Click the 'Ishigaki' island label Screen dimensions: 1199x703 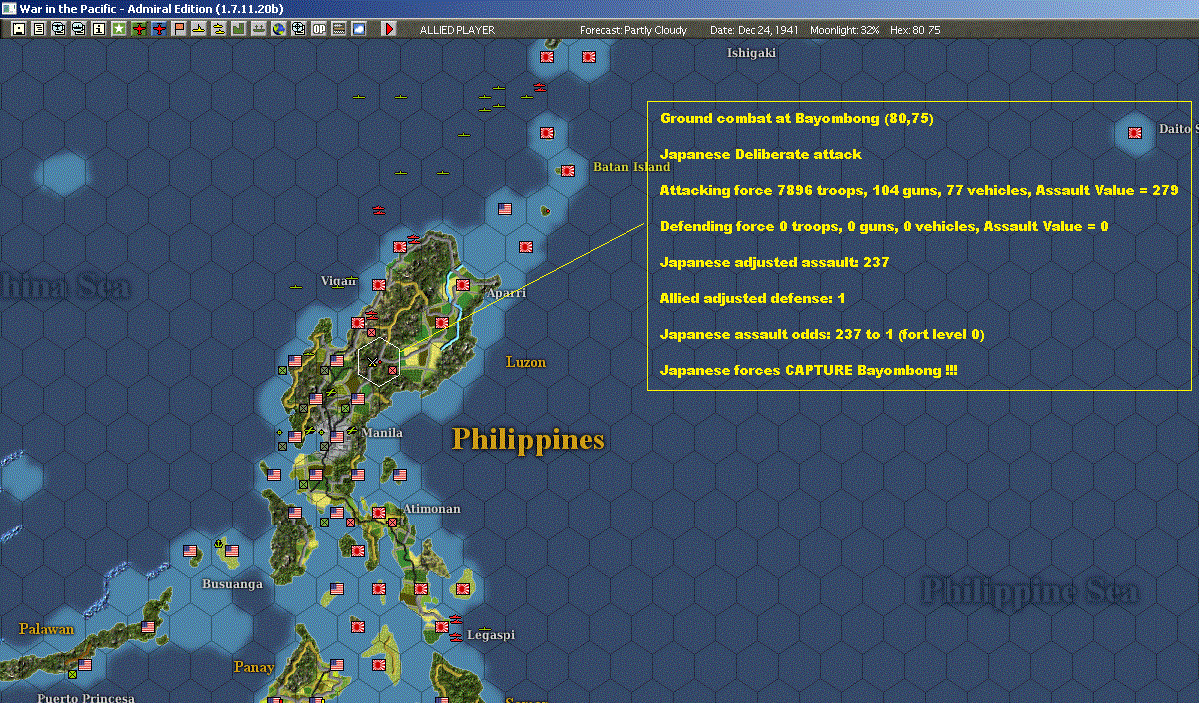click(x=751, y=53)
